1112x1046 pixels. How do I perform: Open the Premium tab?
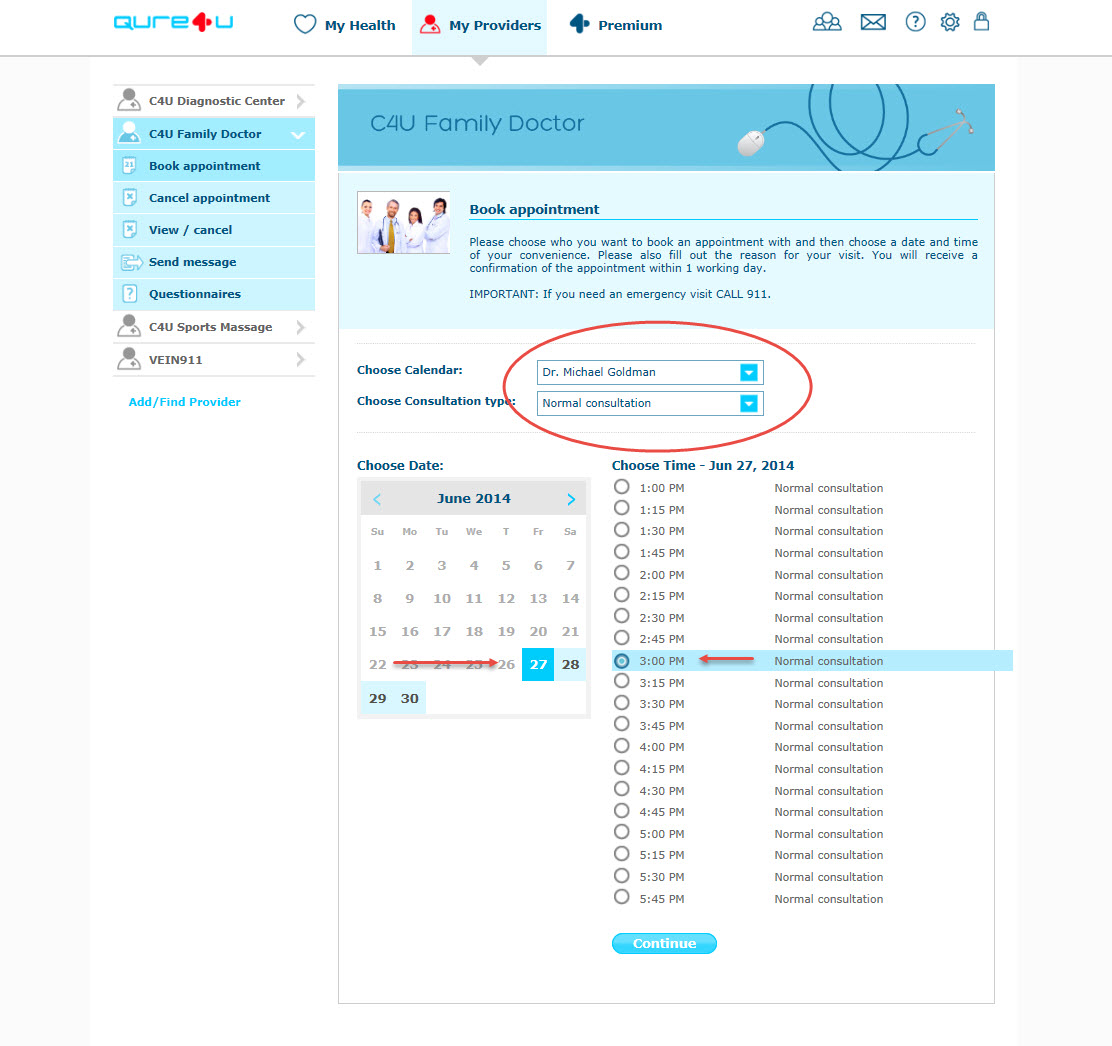[x=616, y=25]
